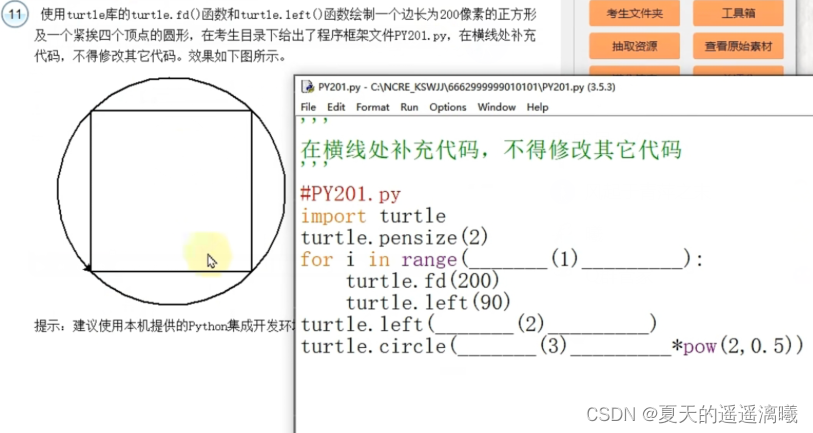Viewport: 813px width, 433px height.
Task: Click the 'turtle.pensize(2)' code line
Action: (394, 238)
